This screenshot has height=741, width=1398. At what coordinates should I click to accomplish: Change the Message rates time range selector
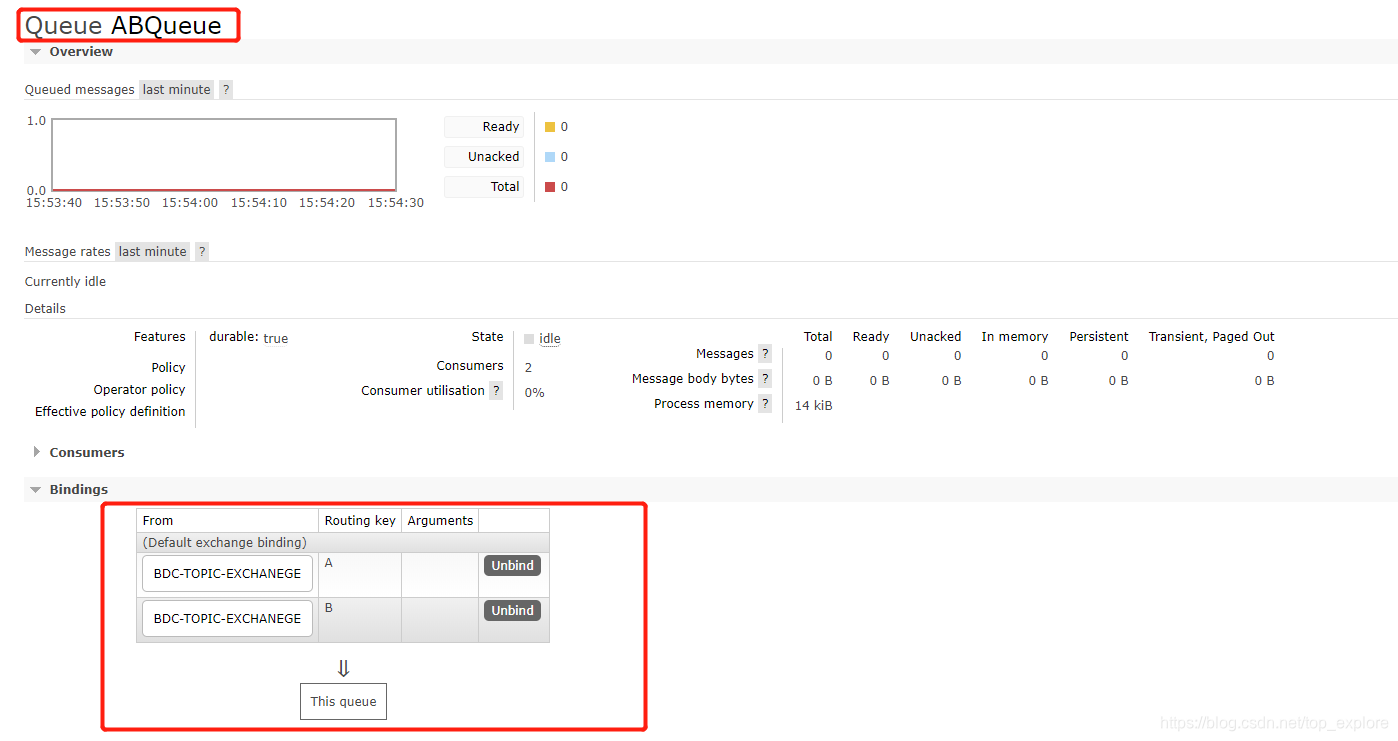coord(152,251)
